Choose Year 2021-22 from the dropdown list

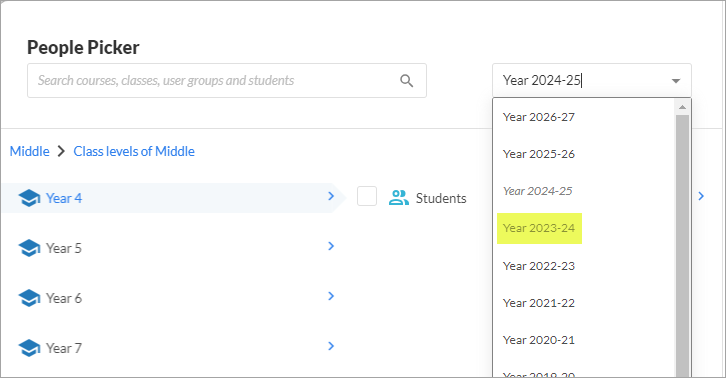tap(538, 303)
